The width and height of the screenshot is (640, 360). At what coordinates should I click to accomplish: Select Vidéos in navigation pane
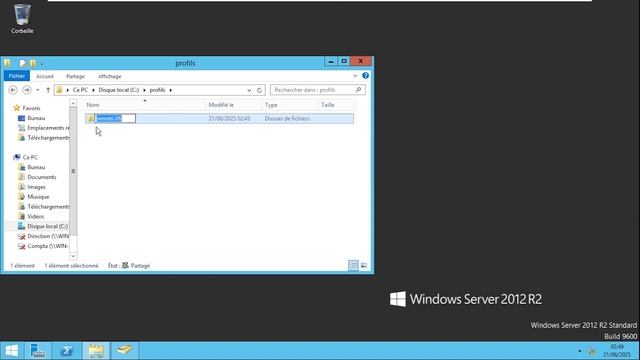[x=36, y=216]
